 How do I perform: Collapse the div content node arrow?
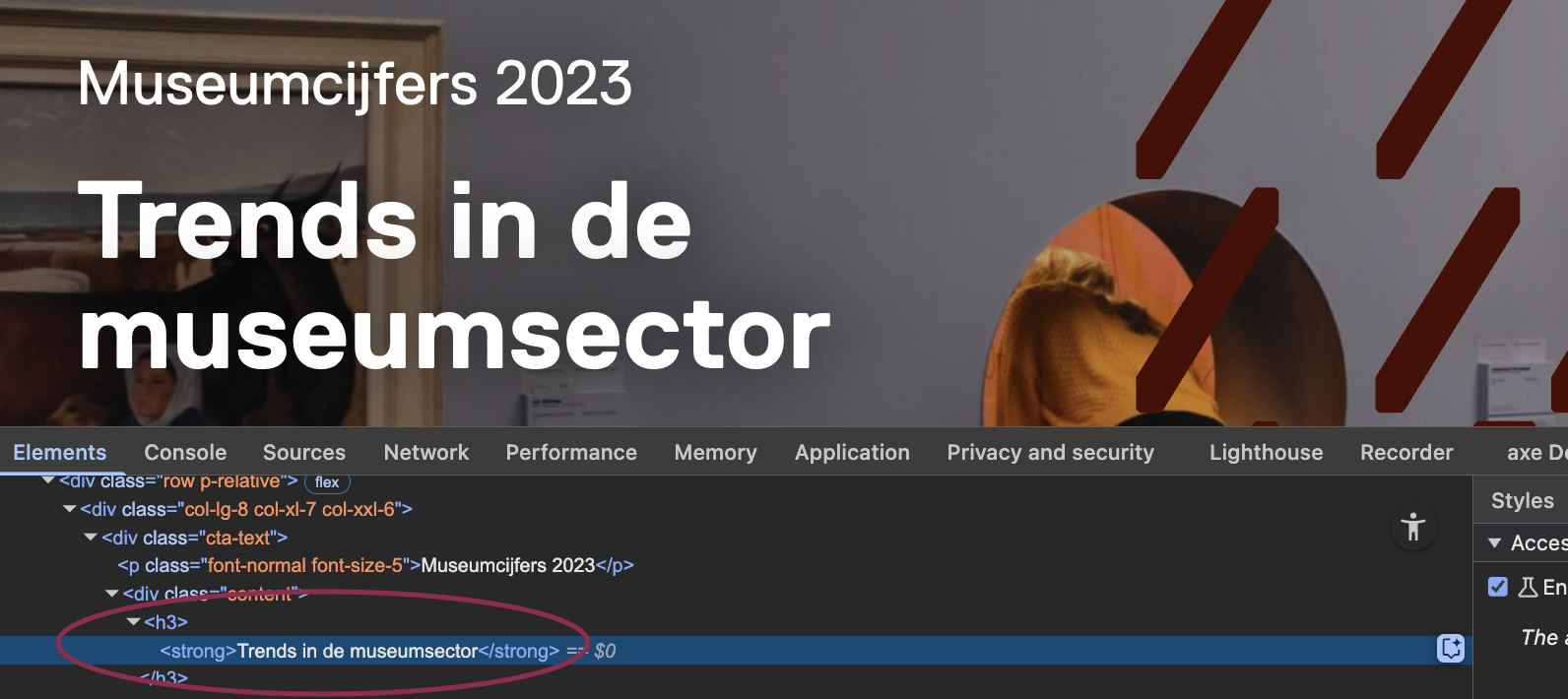click(112, 594)
